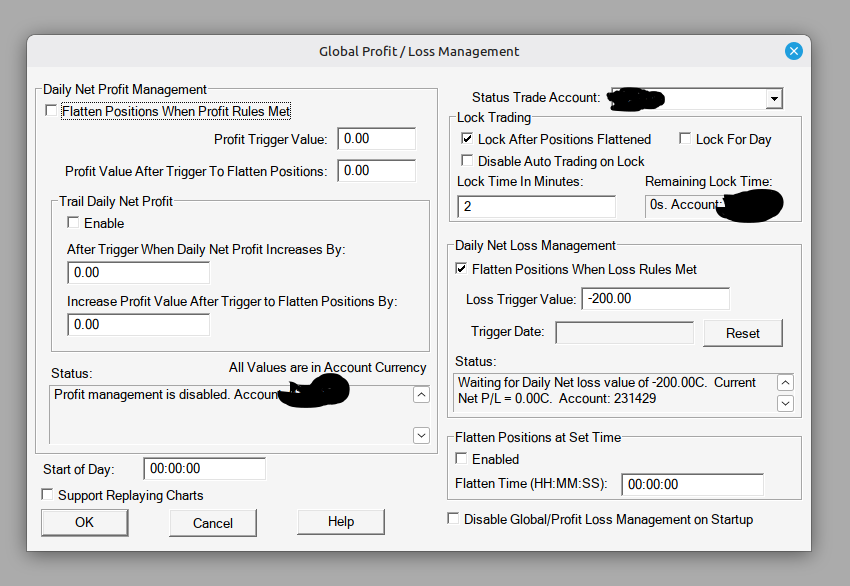This screenshot has height=586, width=850.
Task: Click the Loss Trigger Value field
Action: click(655, 299)
